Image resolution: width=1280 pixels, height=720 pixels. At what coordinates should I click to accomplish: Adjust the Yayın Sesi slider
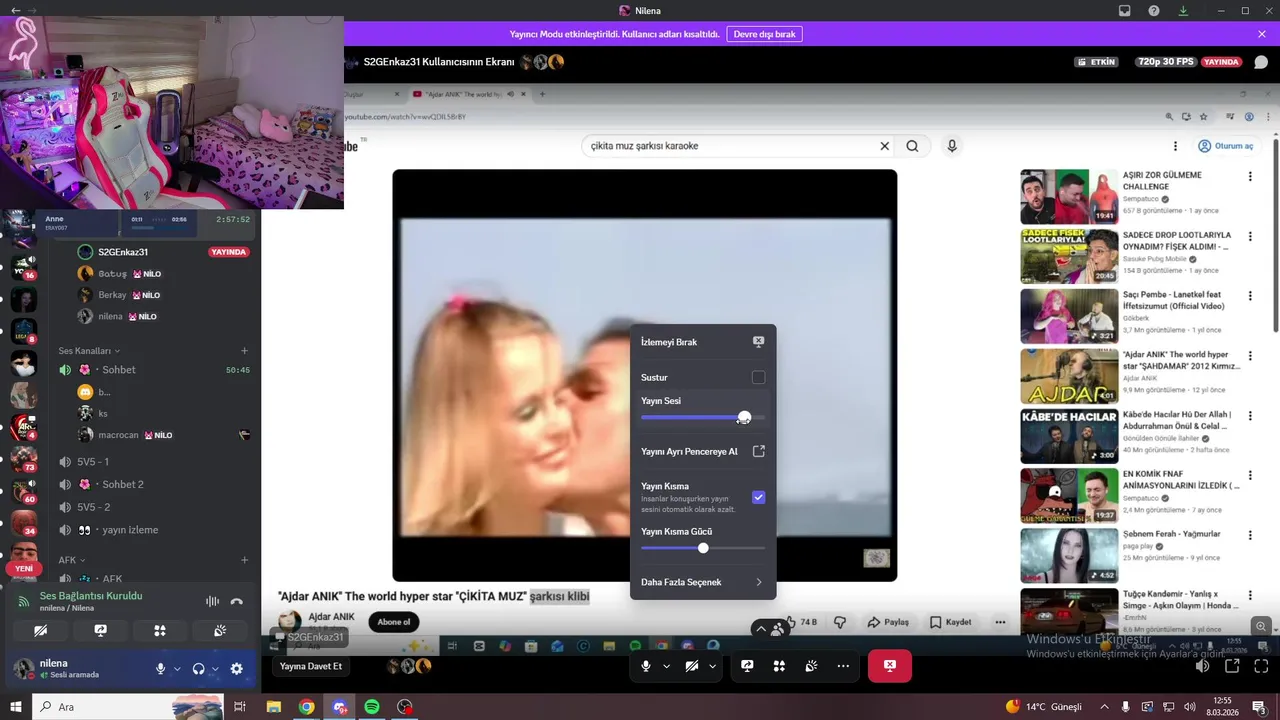[703, 417]
